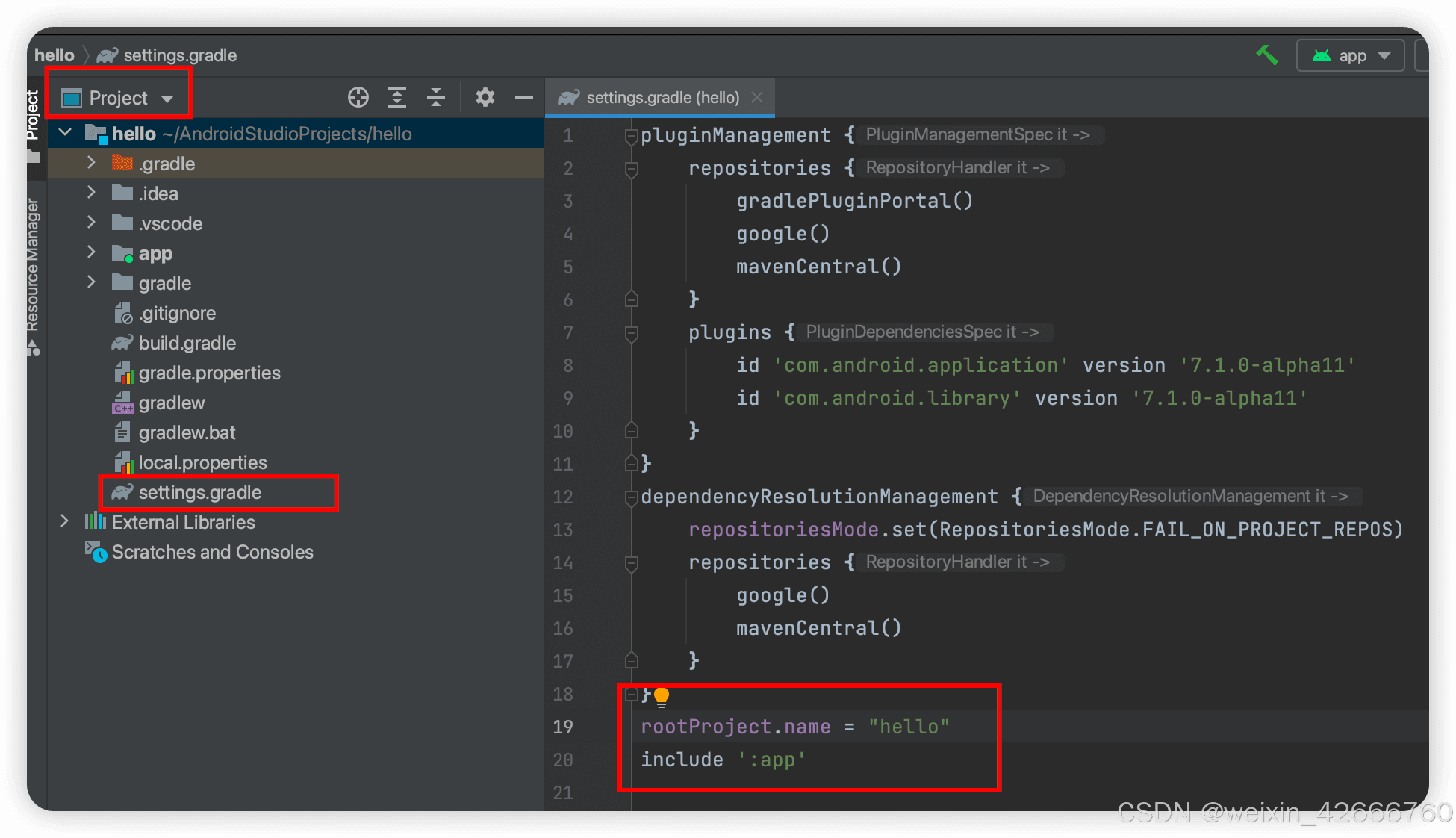This screenshot has height=838, width=1456.
Task: Select settings.gradle in project tree
Action: coord(199,492)
